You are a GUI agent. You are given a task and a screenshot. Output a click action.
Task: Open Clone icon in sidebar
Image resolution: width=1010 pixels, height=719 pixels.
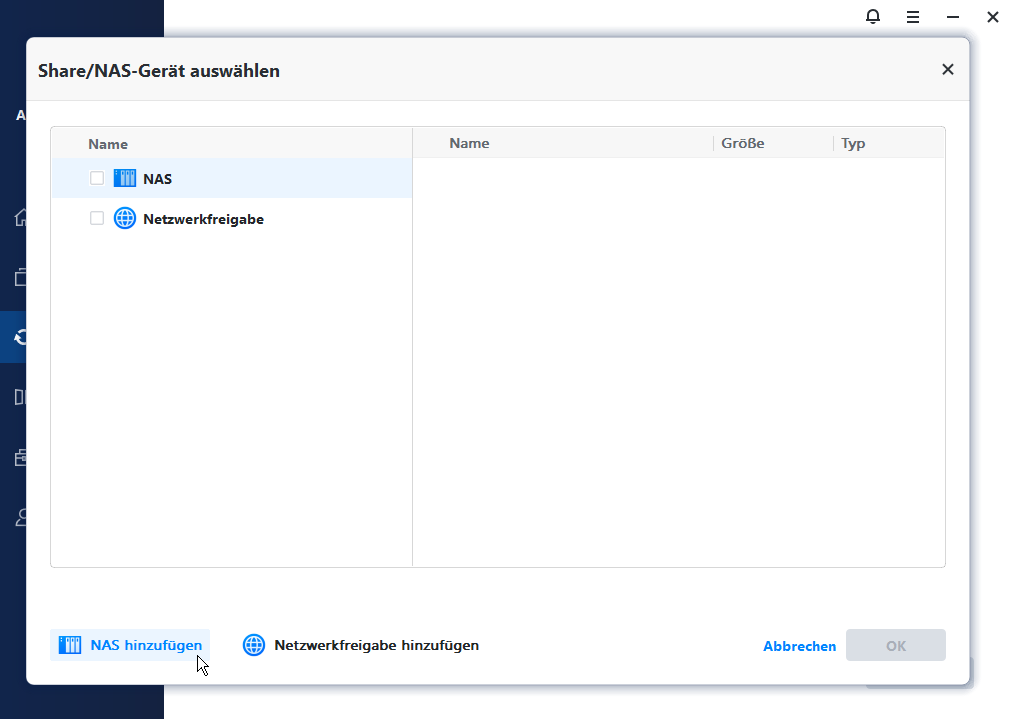coord(20,397)
